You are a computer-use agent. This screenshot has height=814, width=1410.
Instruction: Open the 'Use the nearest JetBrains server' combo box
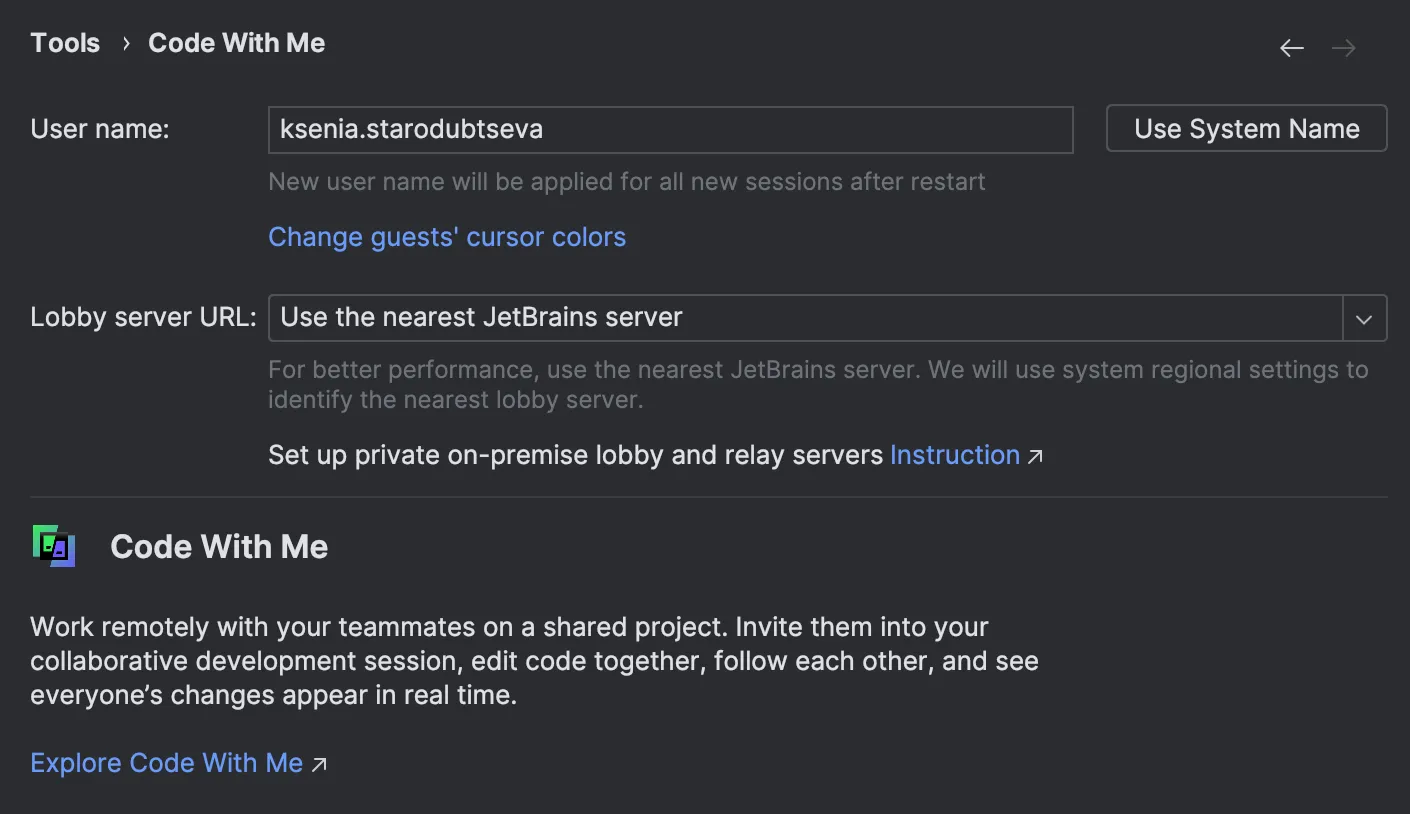tap(805, 318)
